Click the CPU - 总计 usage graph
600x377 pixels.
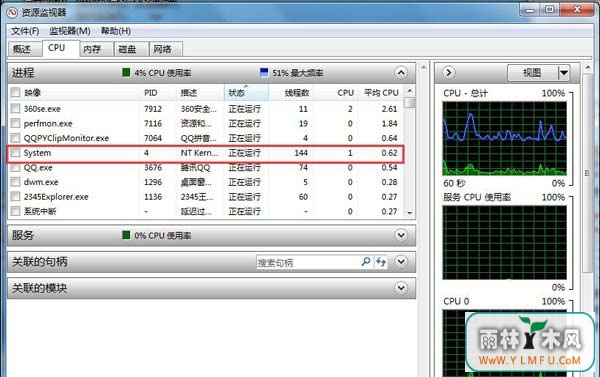(x=504, y=139)
